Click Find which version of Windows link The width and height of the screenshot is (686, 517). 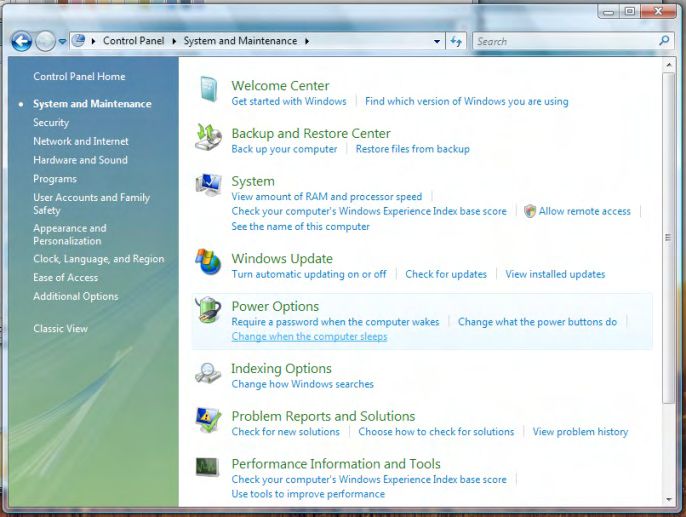(467, 101)
